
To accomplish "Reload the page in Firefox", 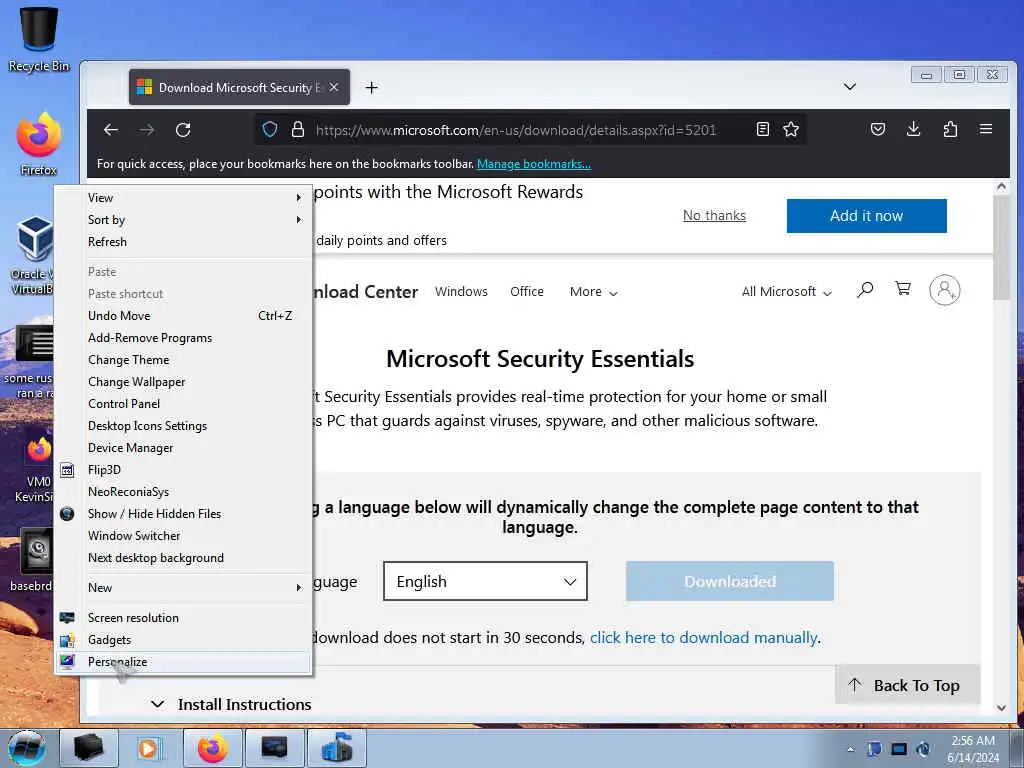I will (x=184, y=130).
